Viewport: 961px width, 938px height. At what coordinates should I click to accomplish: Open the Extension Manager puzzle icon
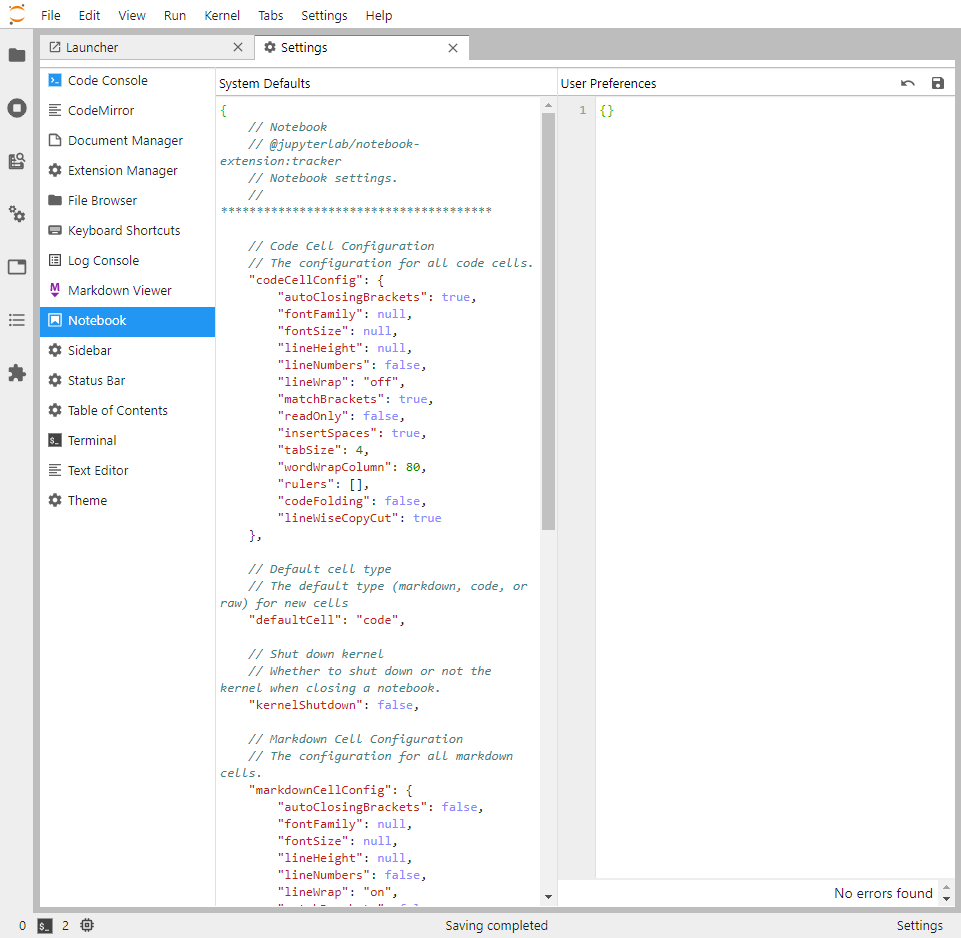(17, 373)
